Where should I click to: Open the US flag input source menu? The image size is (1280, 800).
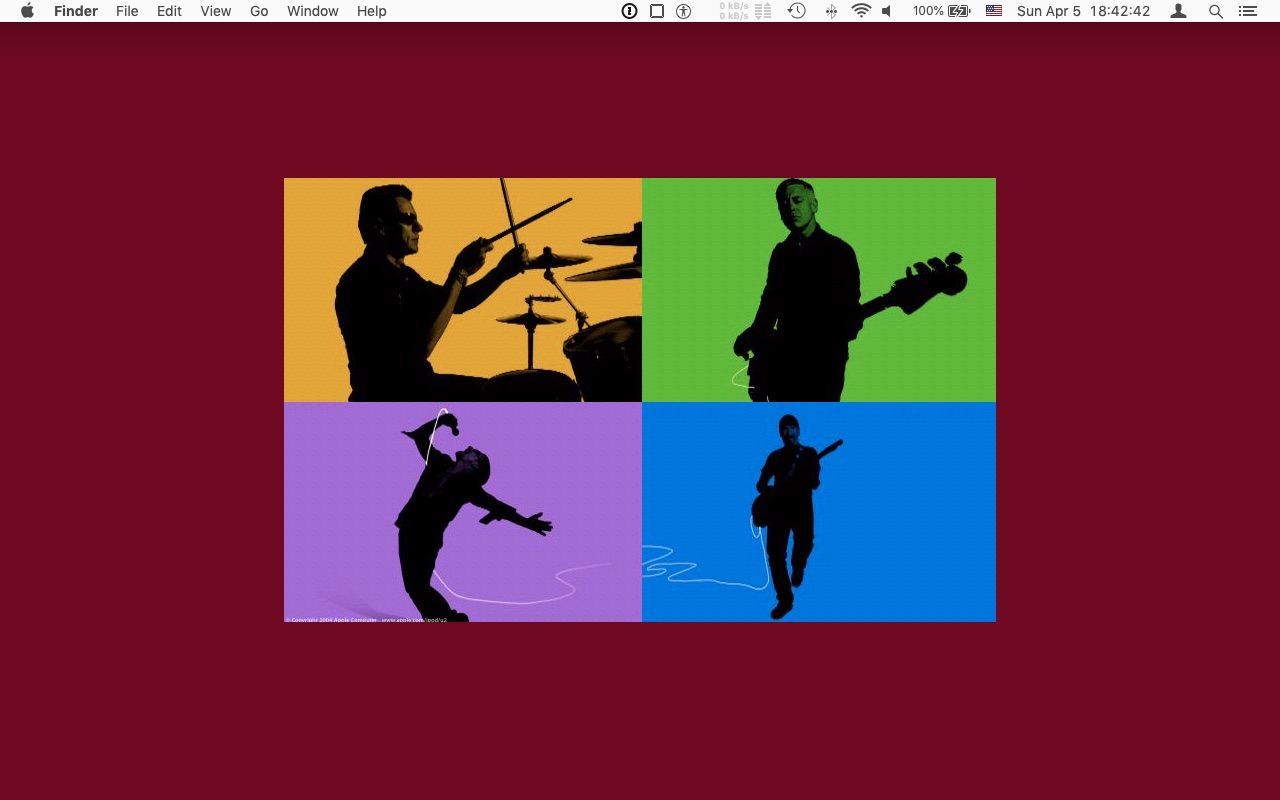click(994, 11)
